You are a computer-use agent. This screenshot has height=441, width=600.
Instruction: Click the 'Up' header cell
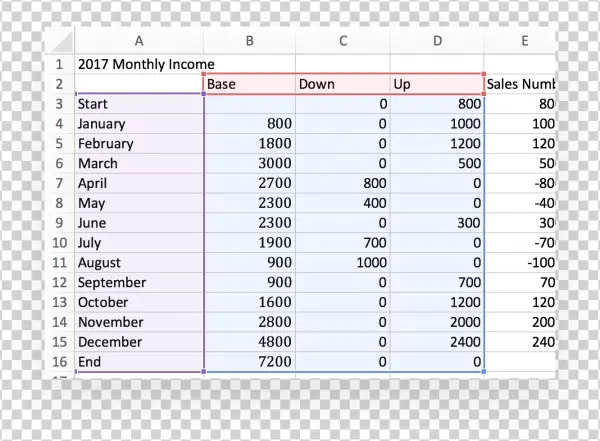click(x=437, y=84)
